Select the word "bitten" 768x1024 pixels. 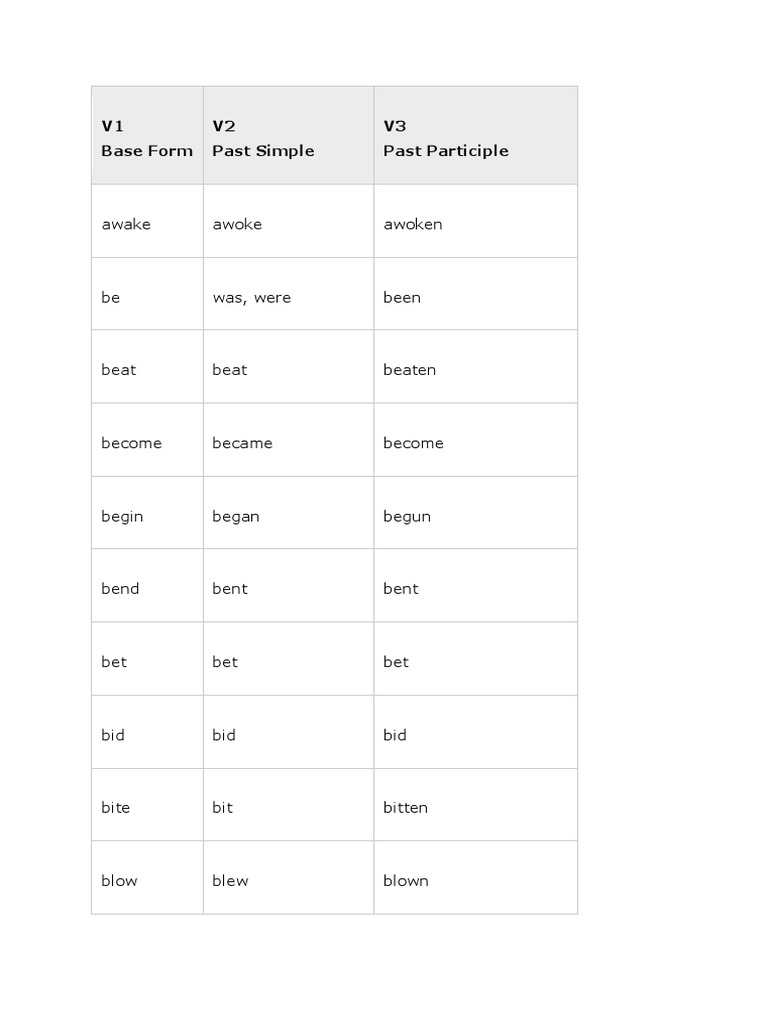point(405,808)
